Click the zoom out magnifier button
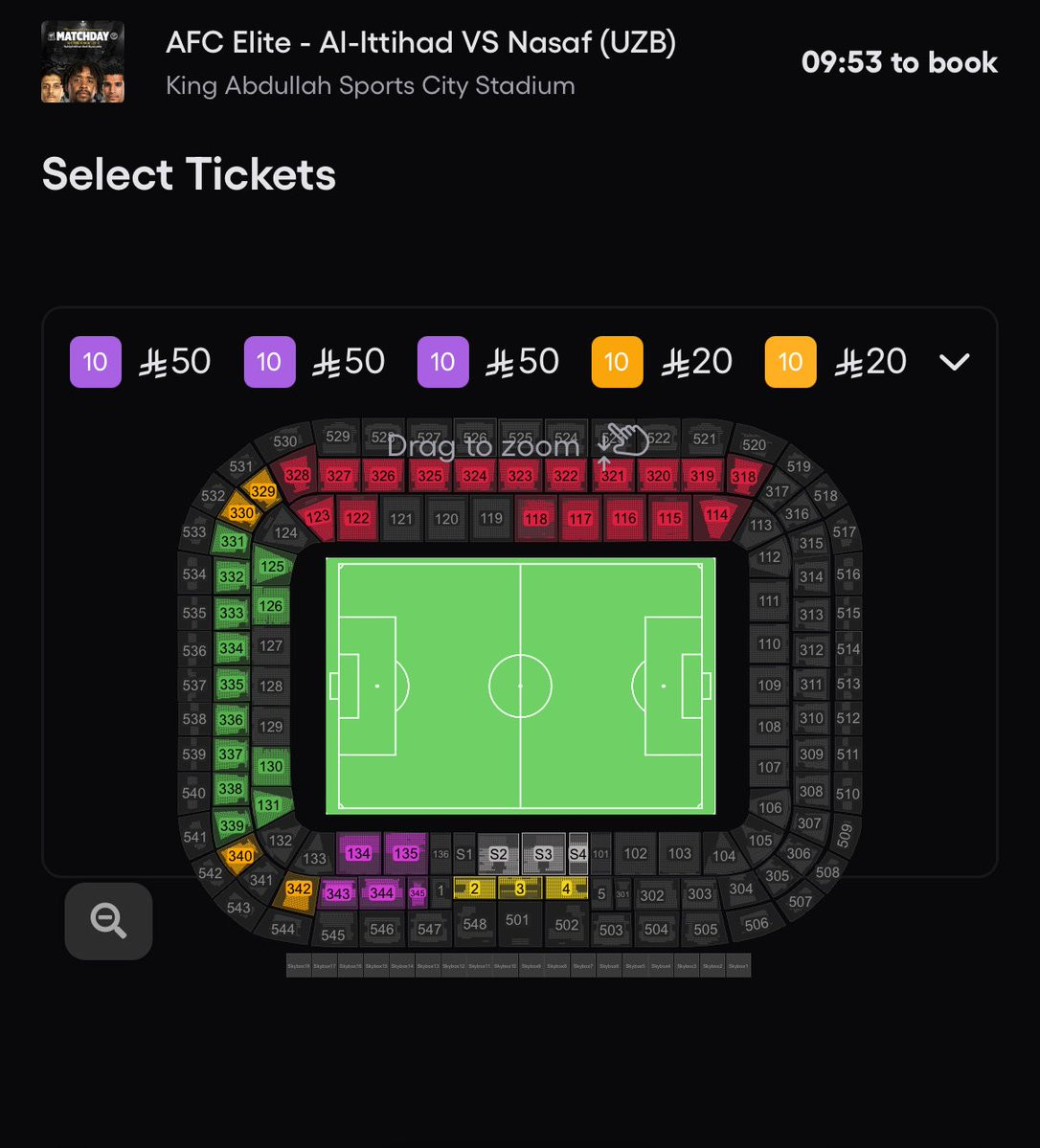Screen dimensions: 1040x1148 (x=108, y=921)
